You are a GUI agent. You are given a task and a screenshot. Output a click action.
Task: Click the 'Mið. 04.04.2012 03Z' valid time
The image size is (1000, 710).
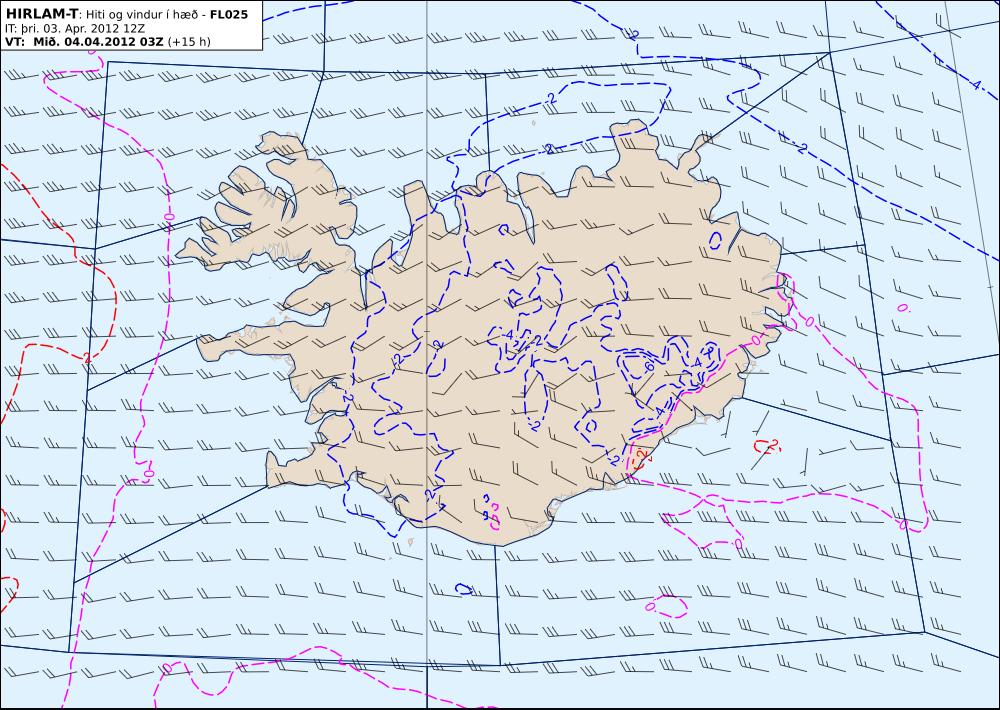pyautogui.click(x=98, y=42)
